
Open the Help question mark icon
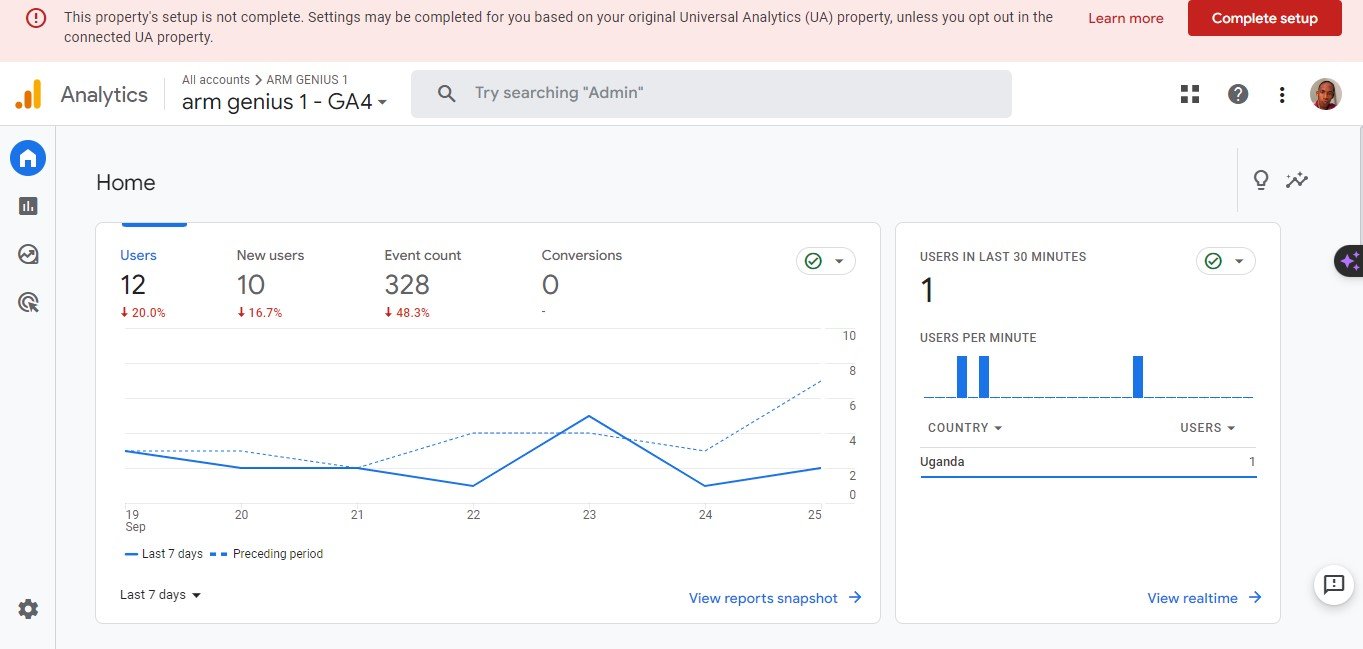pos(1238,94)
